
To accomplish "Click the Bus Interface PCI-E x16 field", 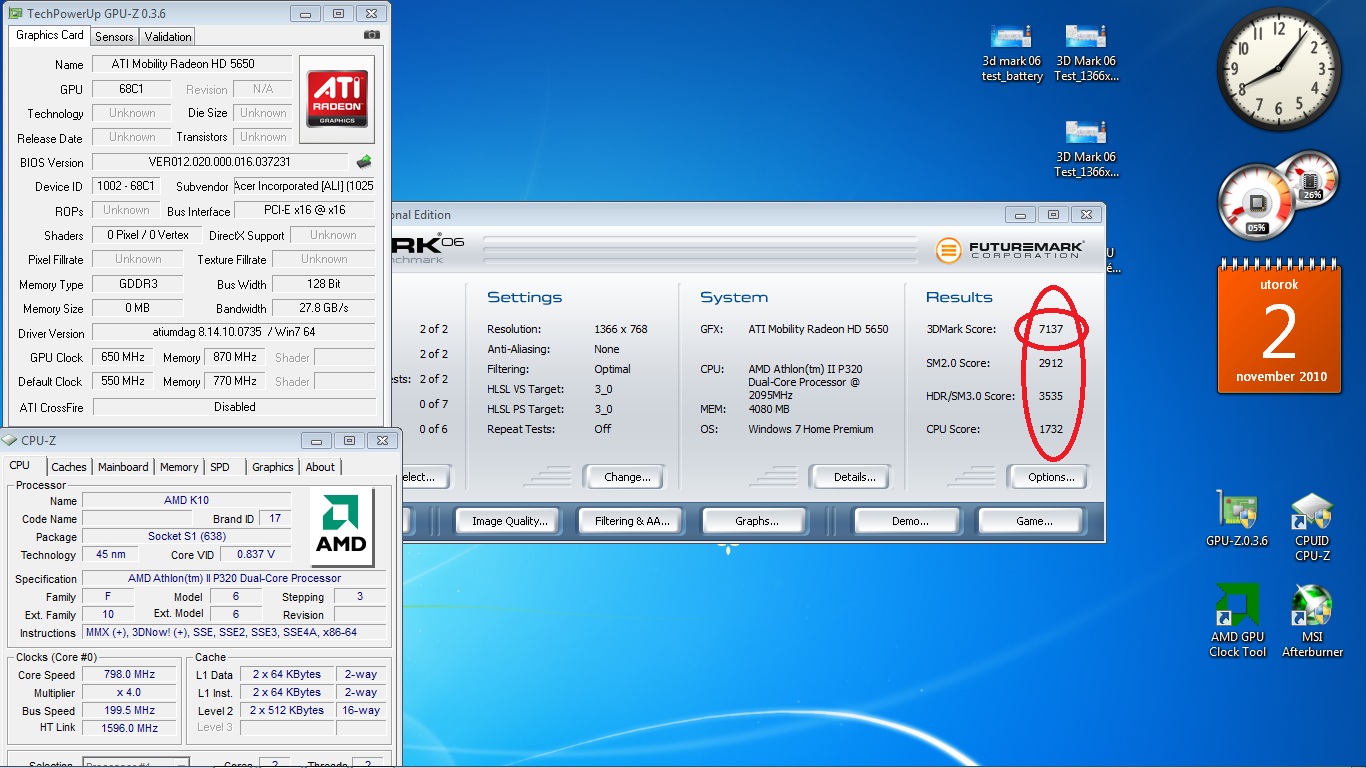I will click(305, 211).
